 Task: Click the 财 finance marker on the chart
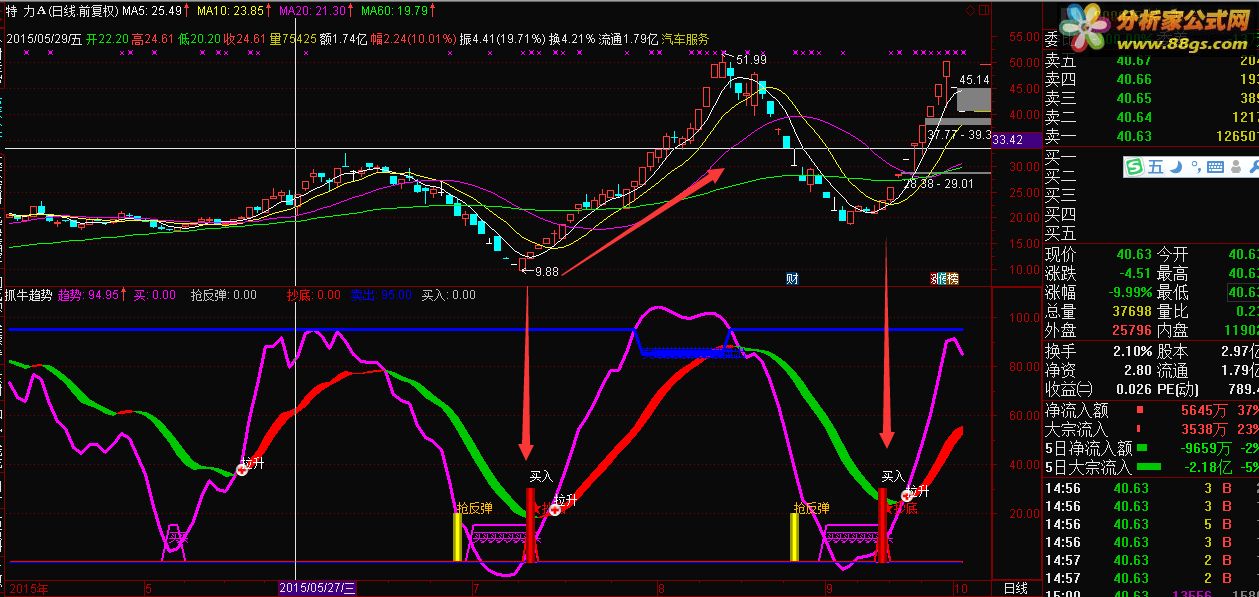point(792,278)
